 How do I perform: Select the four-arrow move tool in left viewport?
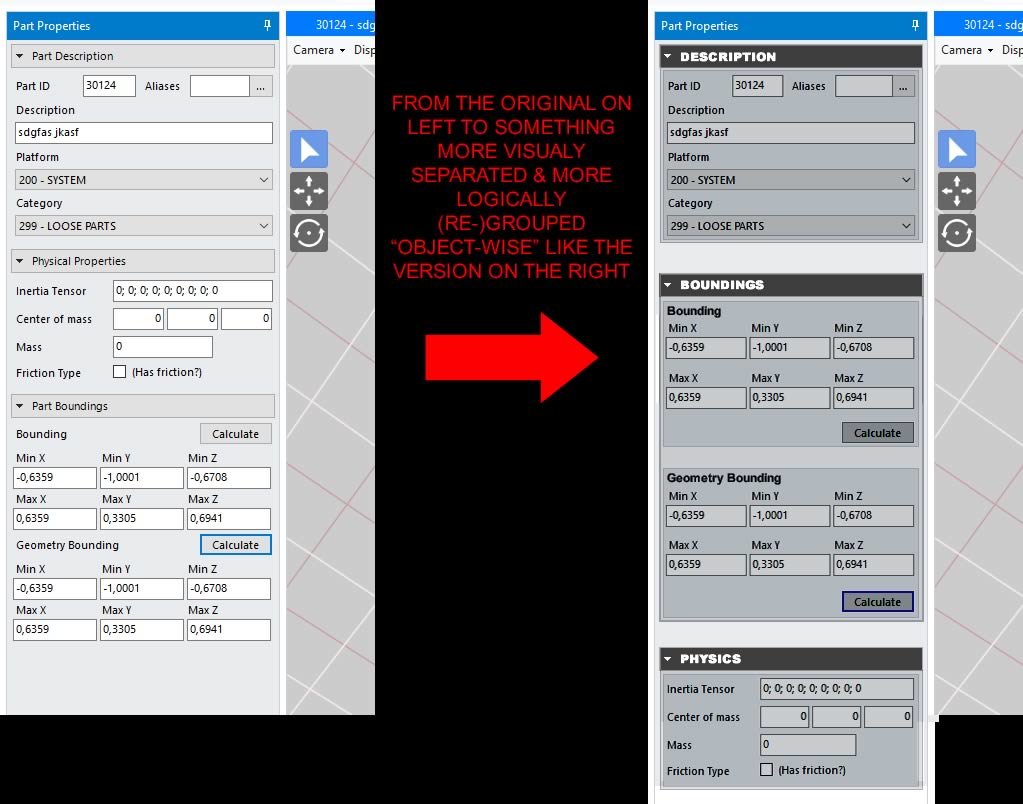tap(309, 191)
